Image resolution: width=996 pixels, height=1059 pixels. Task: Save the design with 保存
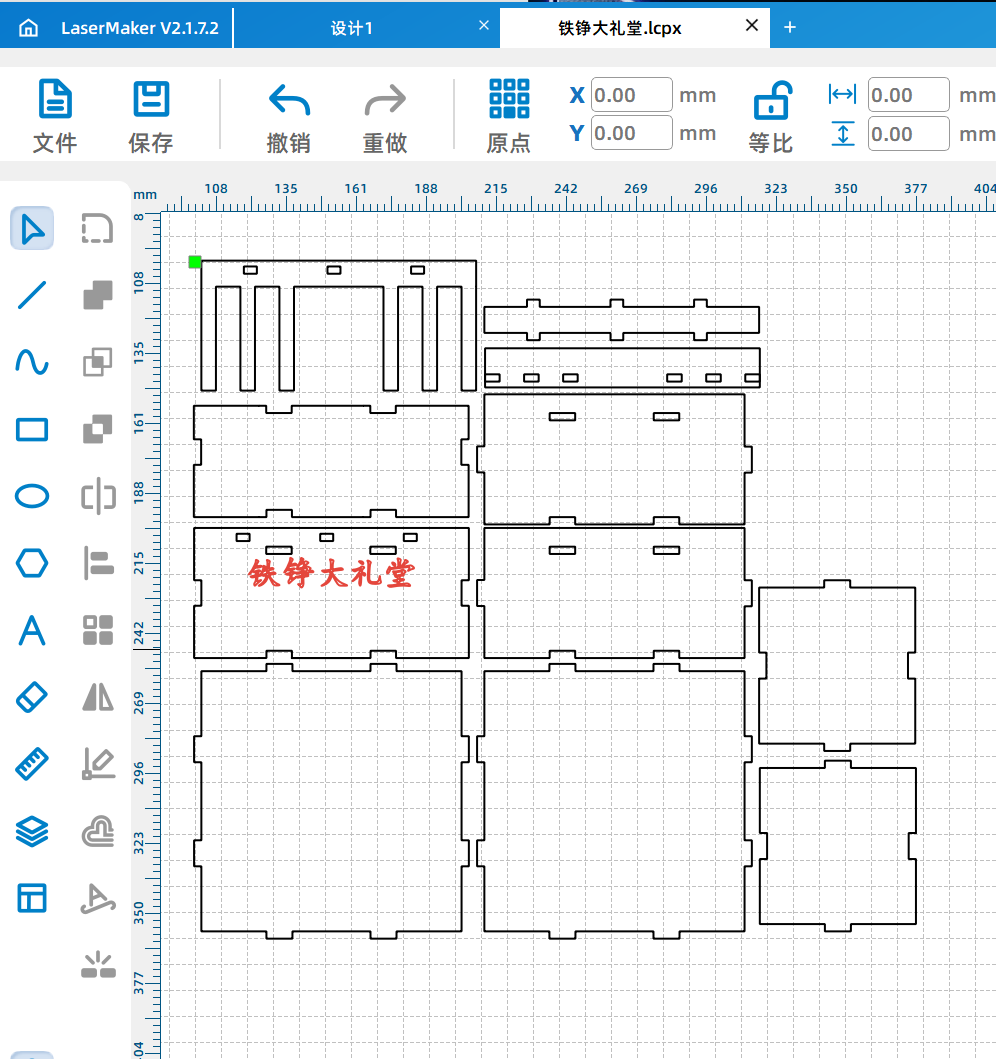click(x=151, y=116)
